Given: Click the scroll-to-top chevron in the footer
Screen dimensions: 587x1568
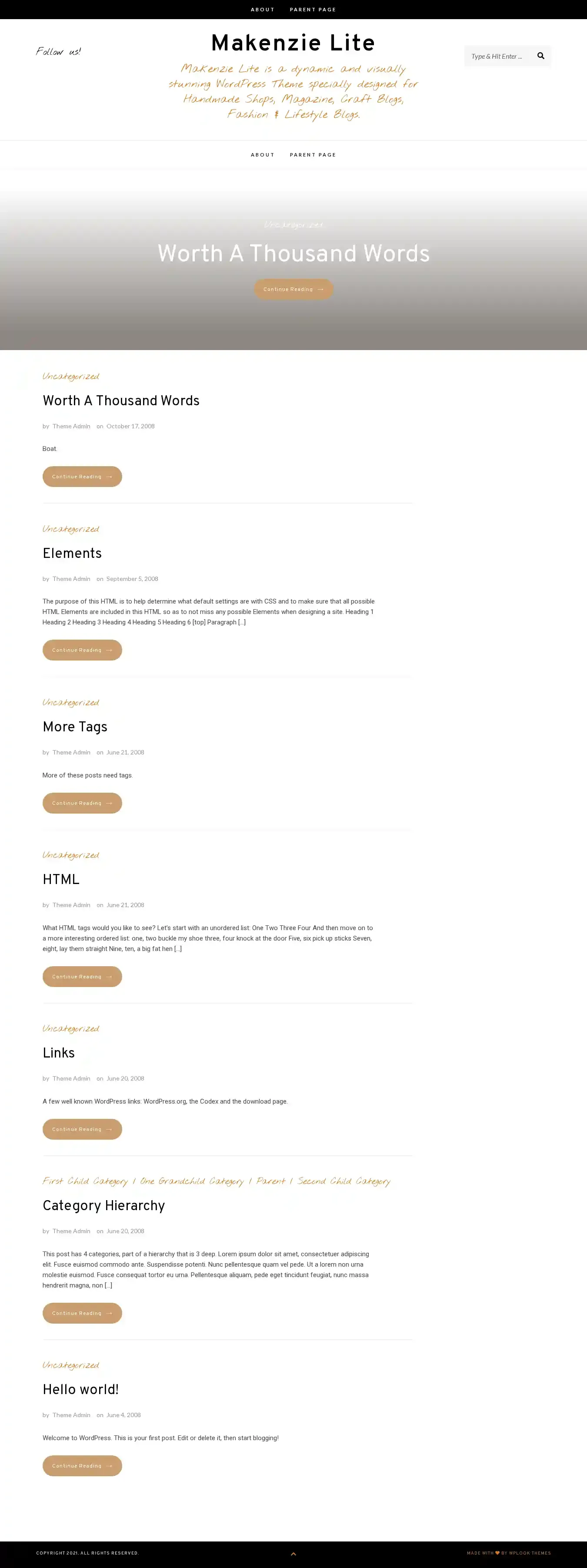Looking at the screenshot, I should 293,1553.
